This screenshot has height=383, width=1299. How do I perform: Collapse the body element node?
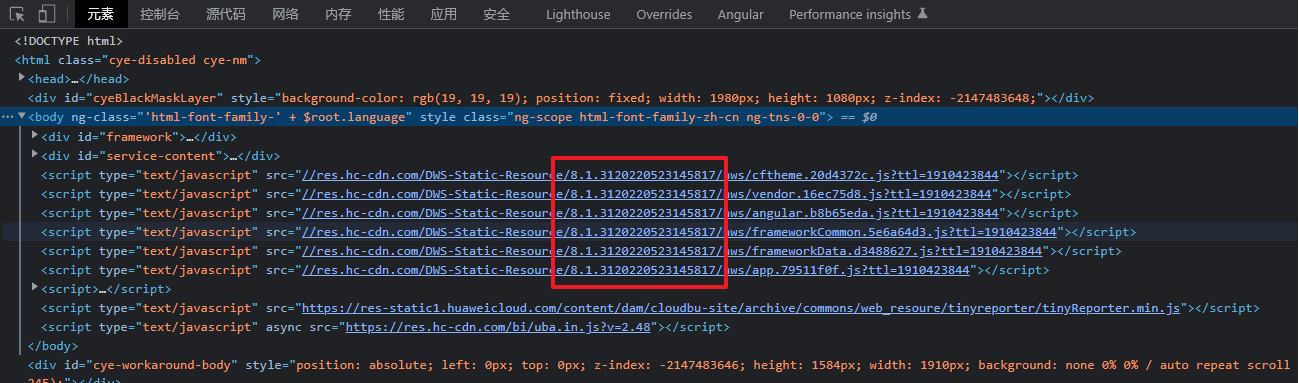[x=22, y=117]
